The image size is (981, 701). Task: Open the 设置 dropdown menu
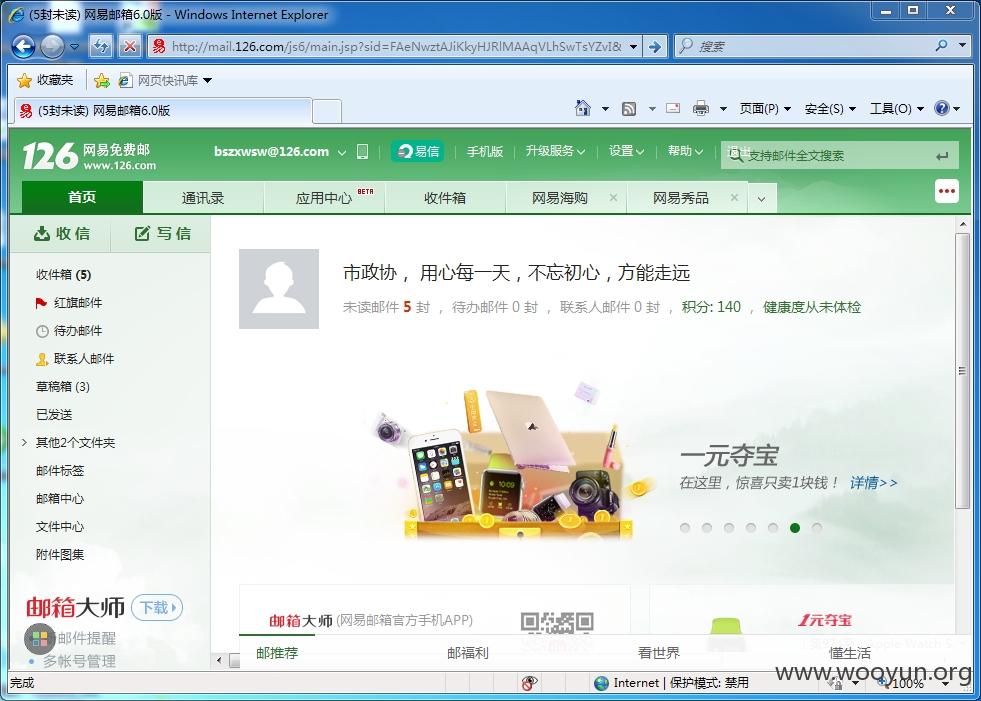pyautogui.click(x=626, y=151)
